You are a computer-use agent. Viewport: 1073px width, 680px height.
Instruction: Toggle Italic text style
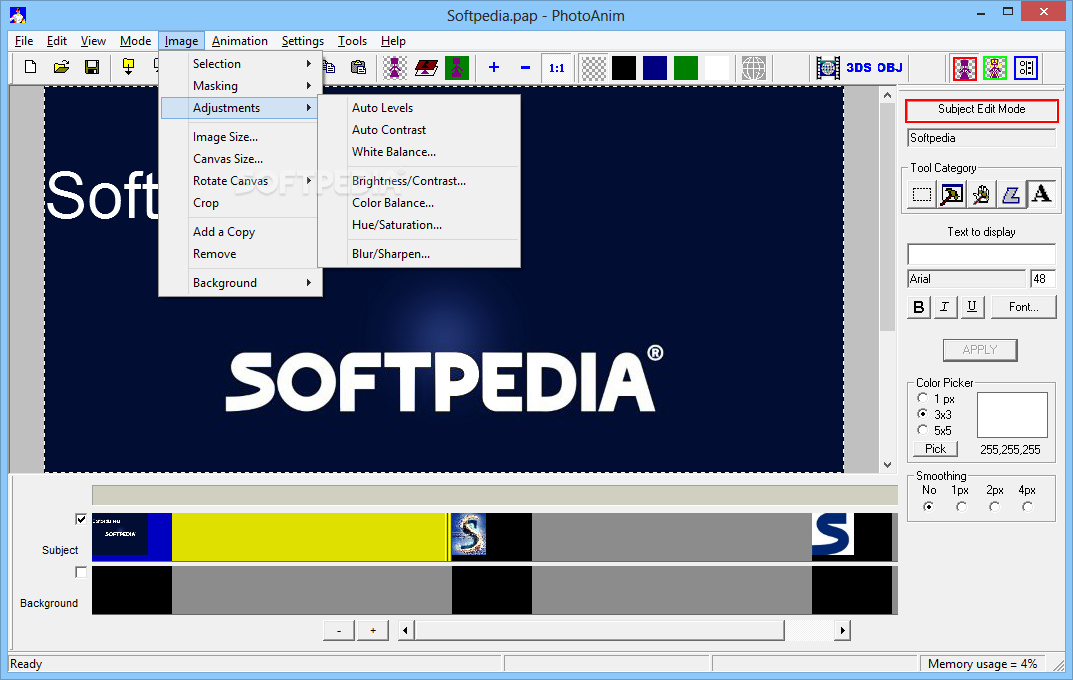coord(944,307)
